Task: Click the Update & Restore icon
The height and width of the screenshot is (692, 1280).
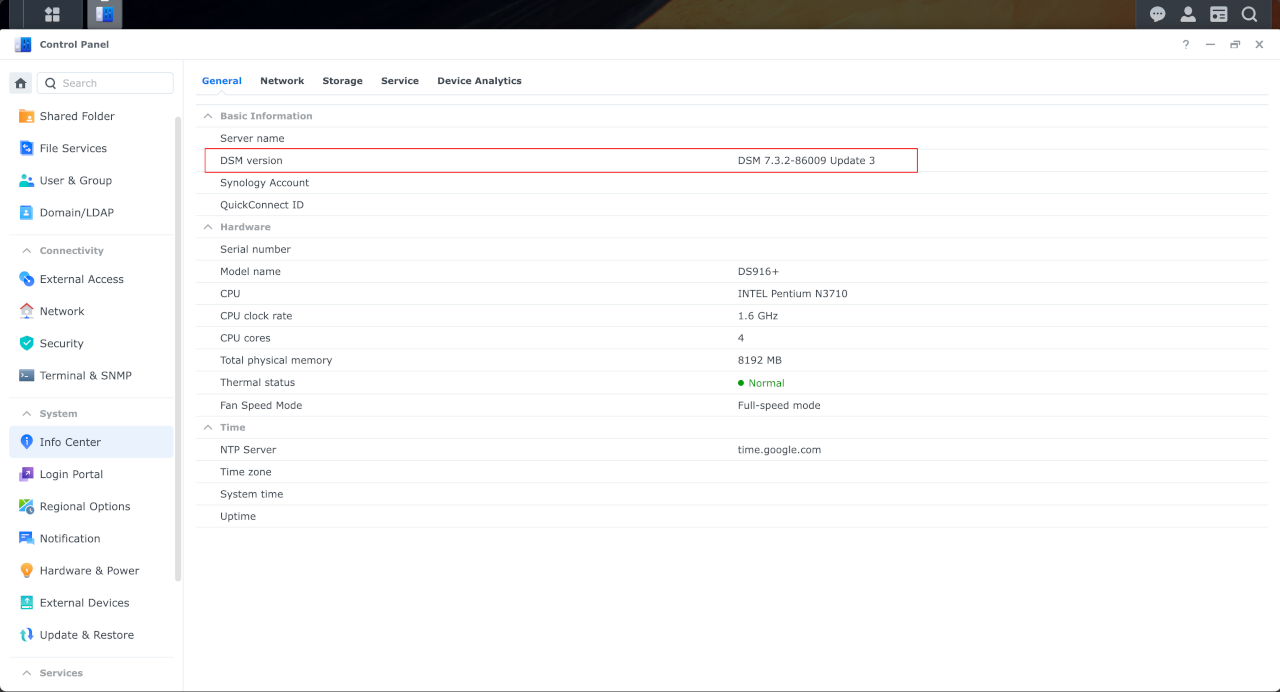Action: pyautogui.click(x=27, y=634)
